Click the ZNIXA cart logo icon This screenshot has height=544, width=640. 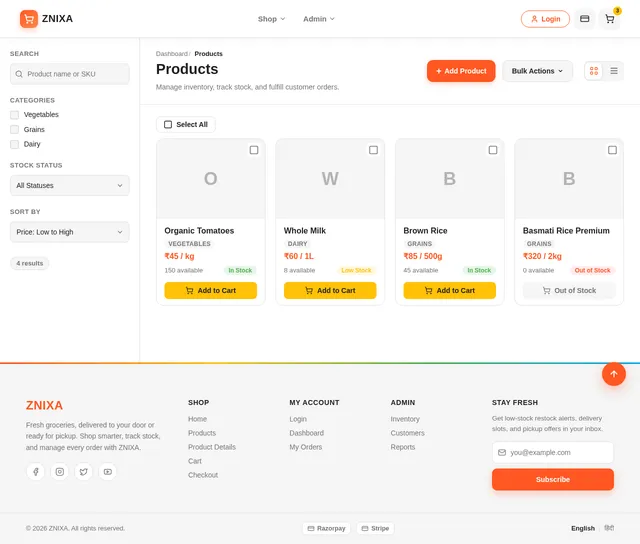click(x=29, y=19)
